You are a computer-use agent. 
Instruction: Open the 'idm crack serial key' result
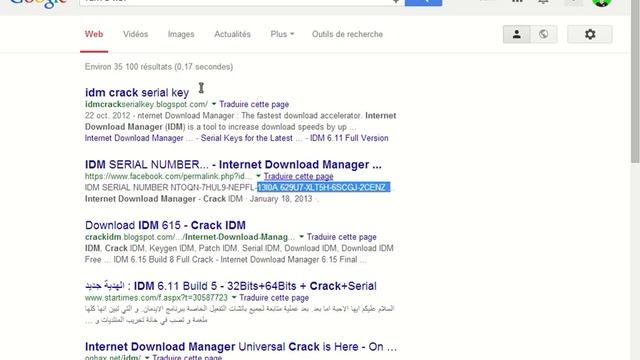coord(137,93)
